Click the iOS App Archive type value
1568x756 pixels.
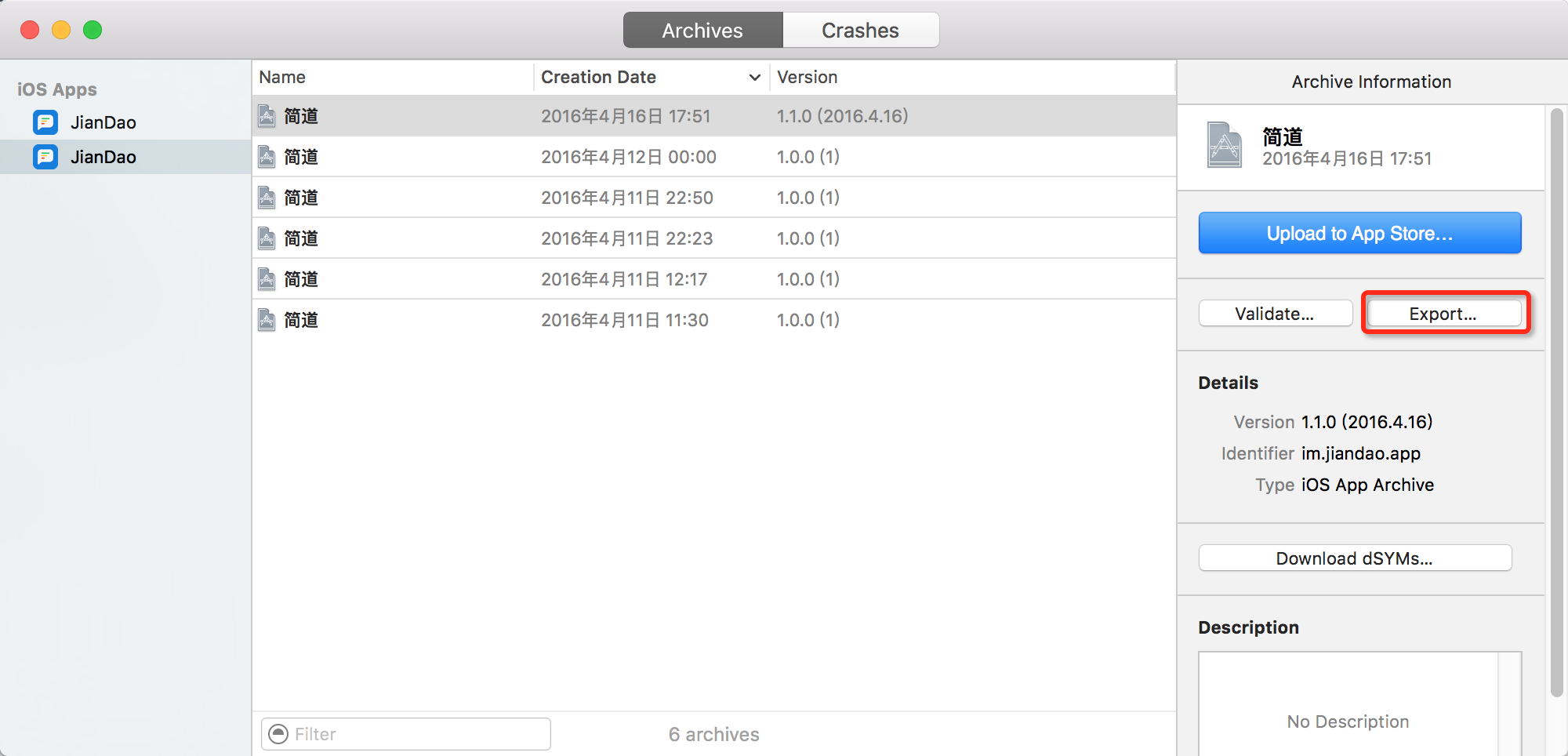[1367, 485]
